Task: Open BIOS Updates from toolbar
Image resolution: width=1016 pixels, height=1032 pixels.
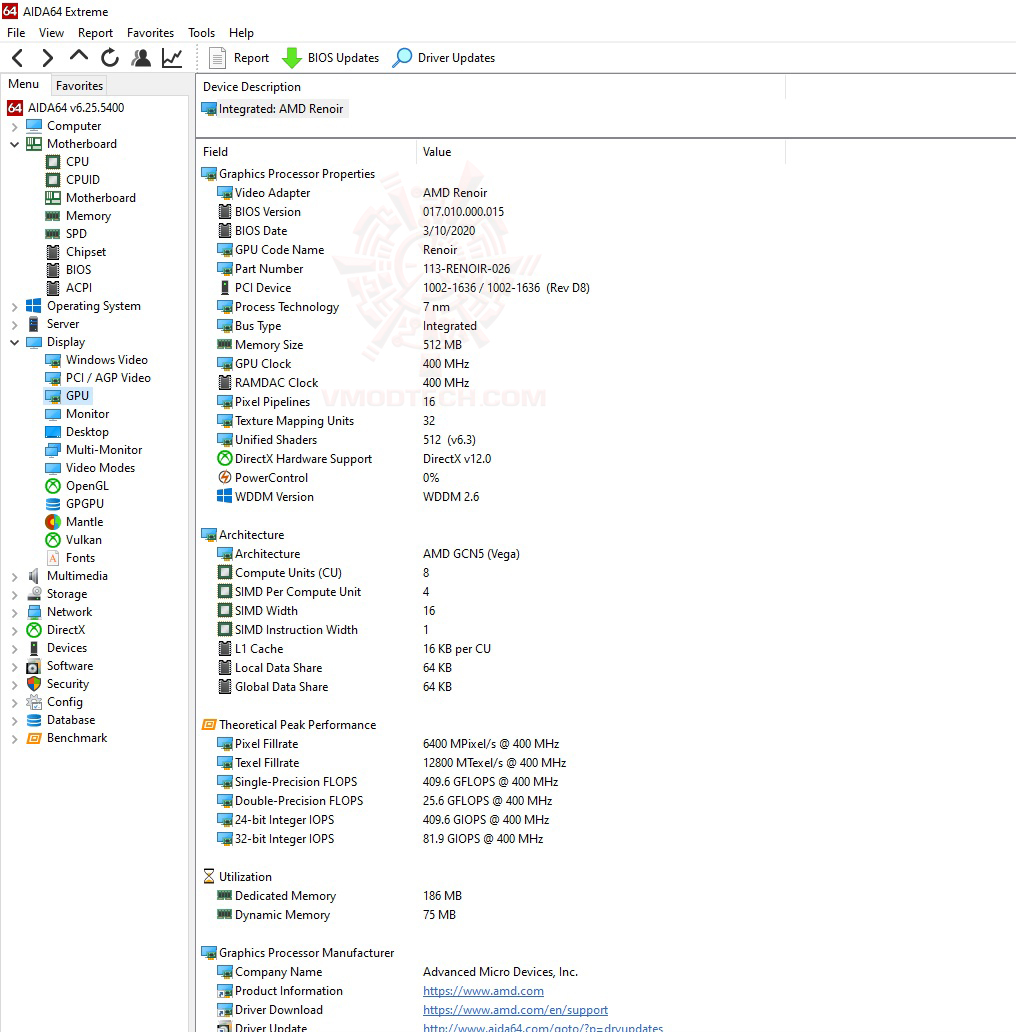Action: click(x=330, y=58)
